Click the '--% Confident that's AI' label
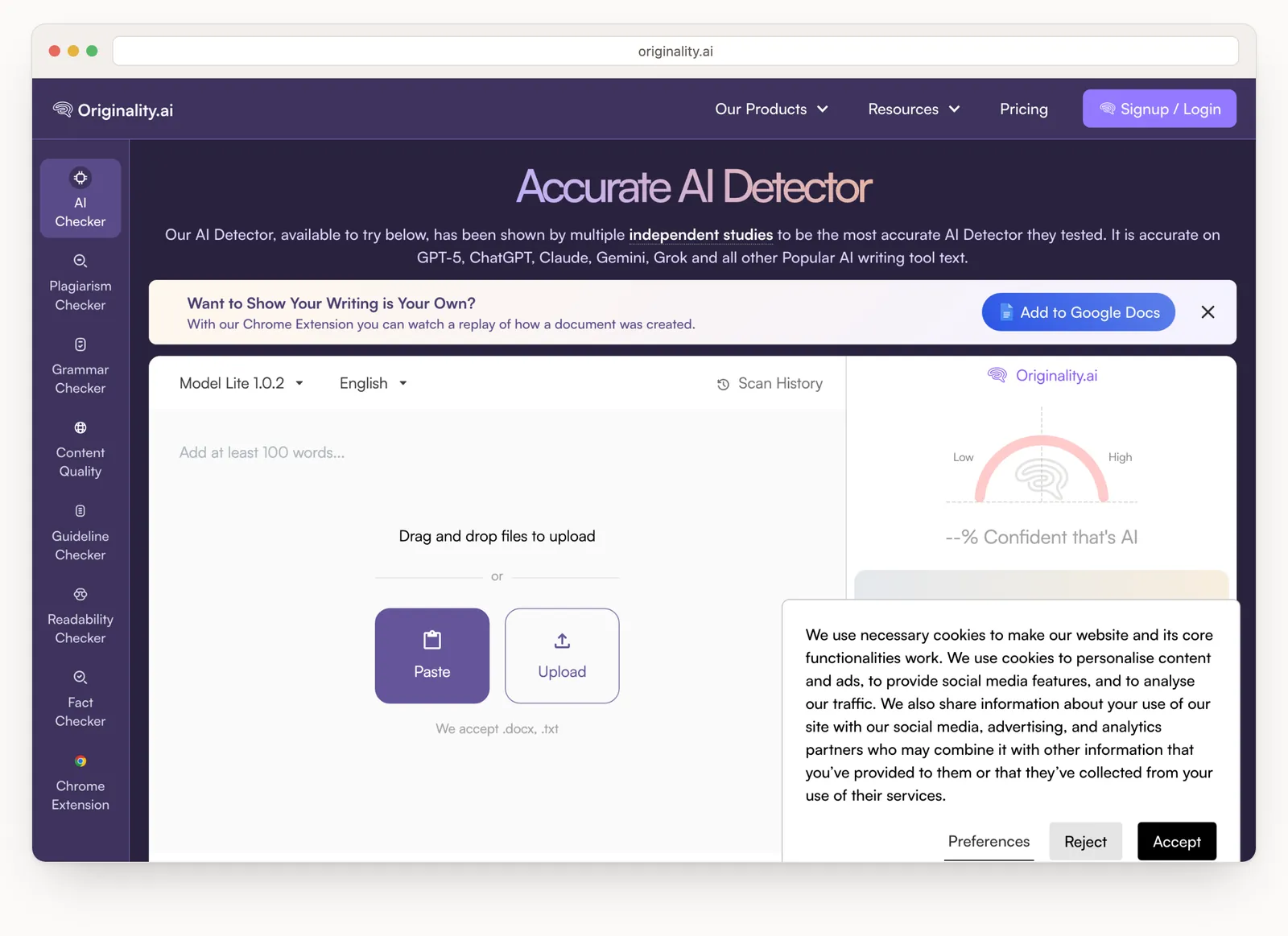Screen dimensions: 1288x936 tap(1041, 537)
